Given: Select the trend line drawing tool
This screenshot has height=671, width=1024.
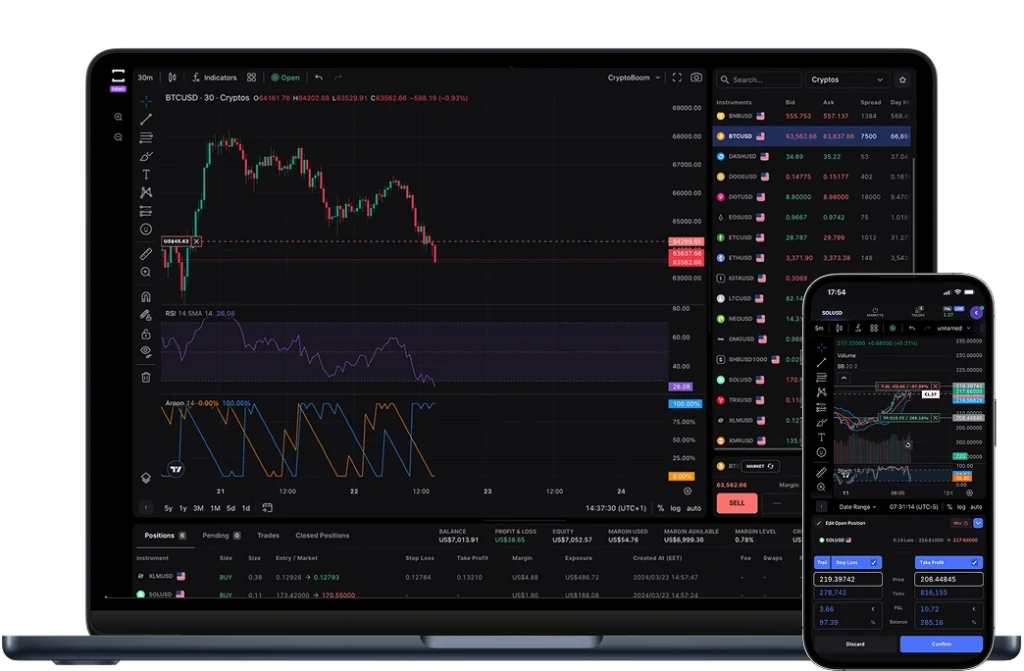Looking at the screenshot, I should pos(146,119).
